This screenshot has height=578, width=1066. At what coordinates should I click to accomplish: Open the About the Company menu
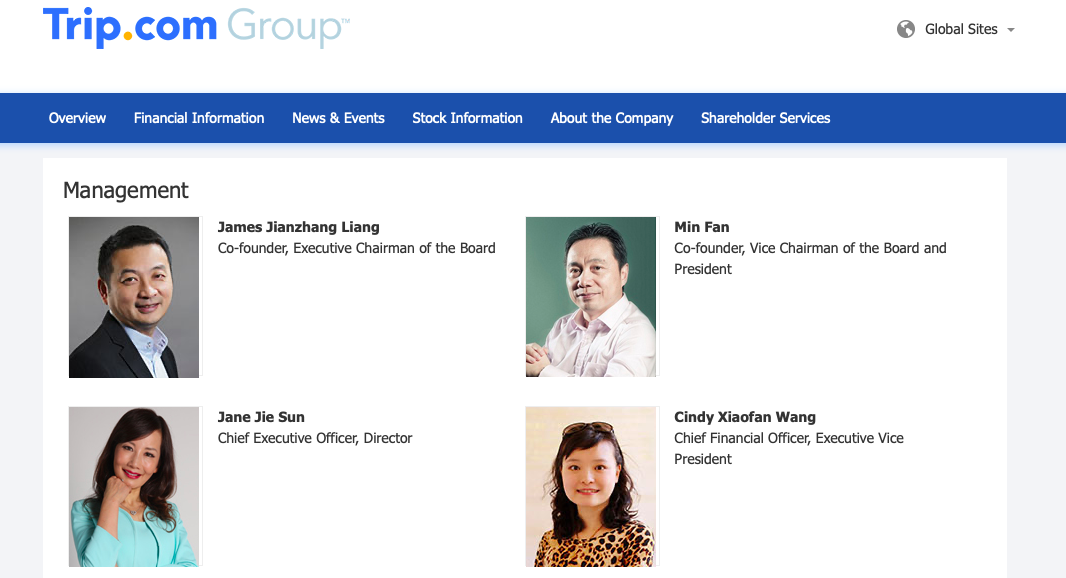pos(612,118)
